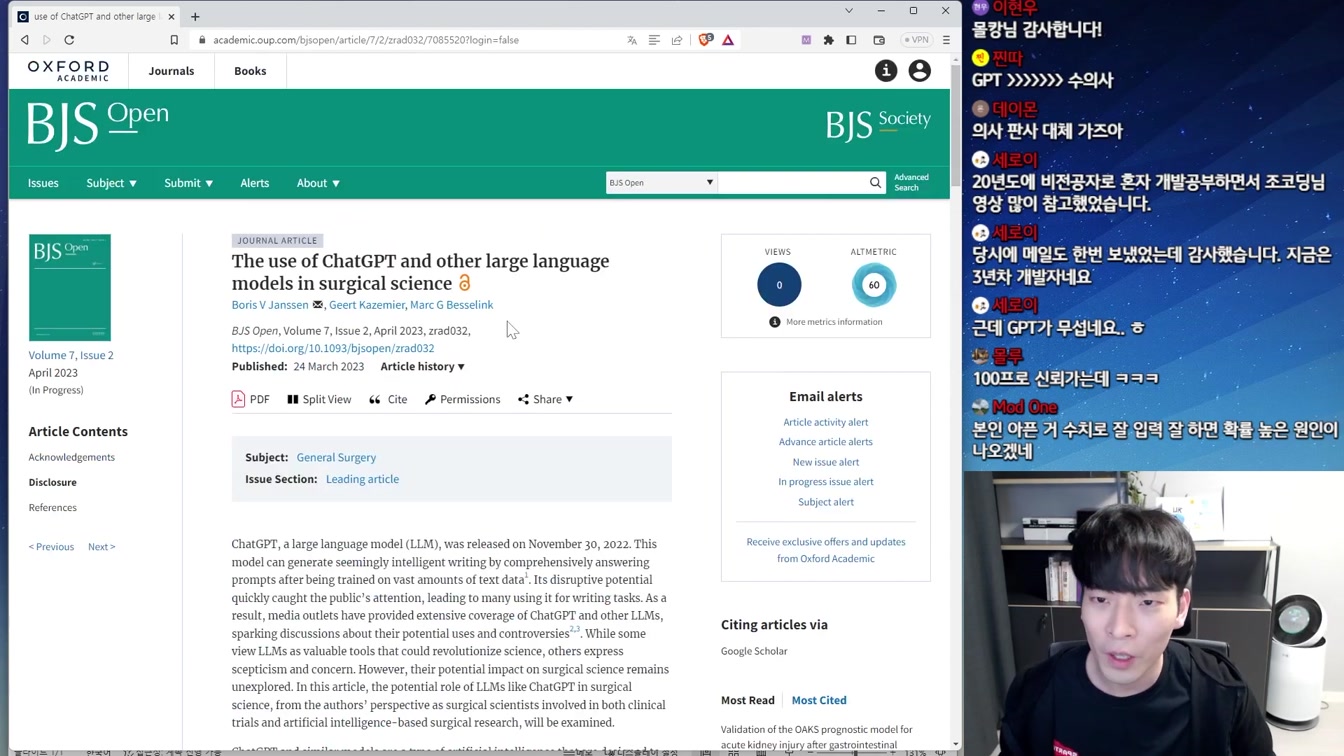Open the Journals tab

pyautogui.click(x=171, y=71)
